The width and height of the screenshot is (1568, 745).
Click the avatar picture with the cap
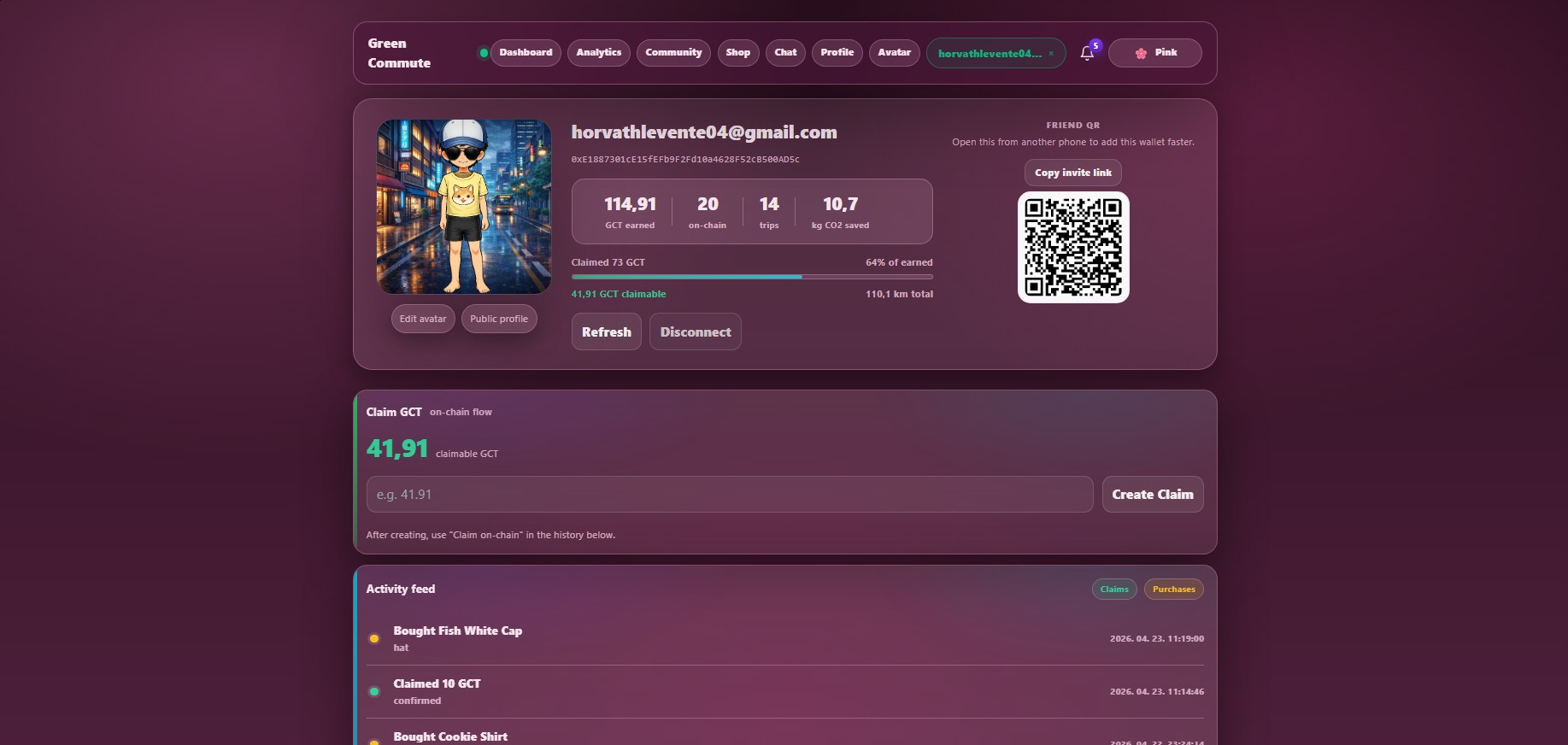pyautogui.click(x=464, y=207)
